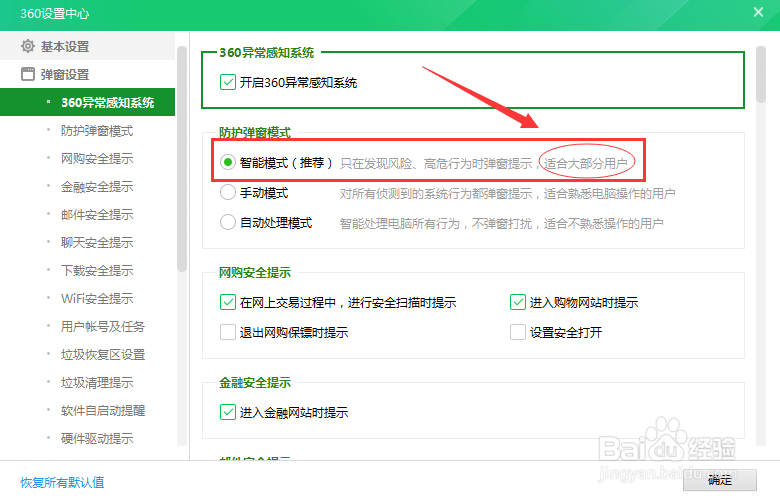
Task: Go to 网购安全提示 in sidebar
Action: (97, 158)
